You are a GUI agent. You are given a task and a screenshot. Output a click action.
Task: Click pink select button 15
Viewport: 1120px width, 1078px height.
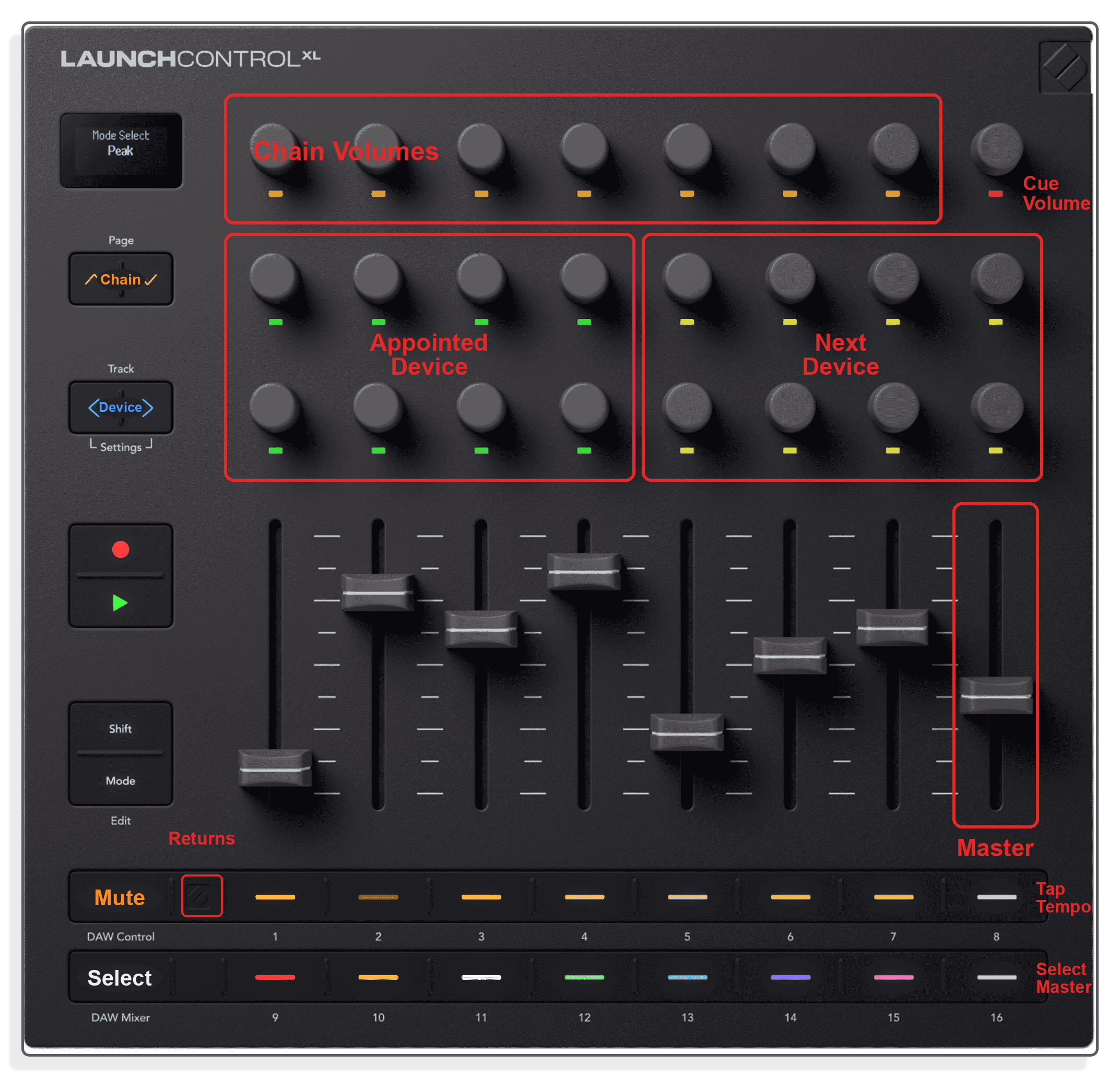click(894, 977)
